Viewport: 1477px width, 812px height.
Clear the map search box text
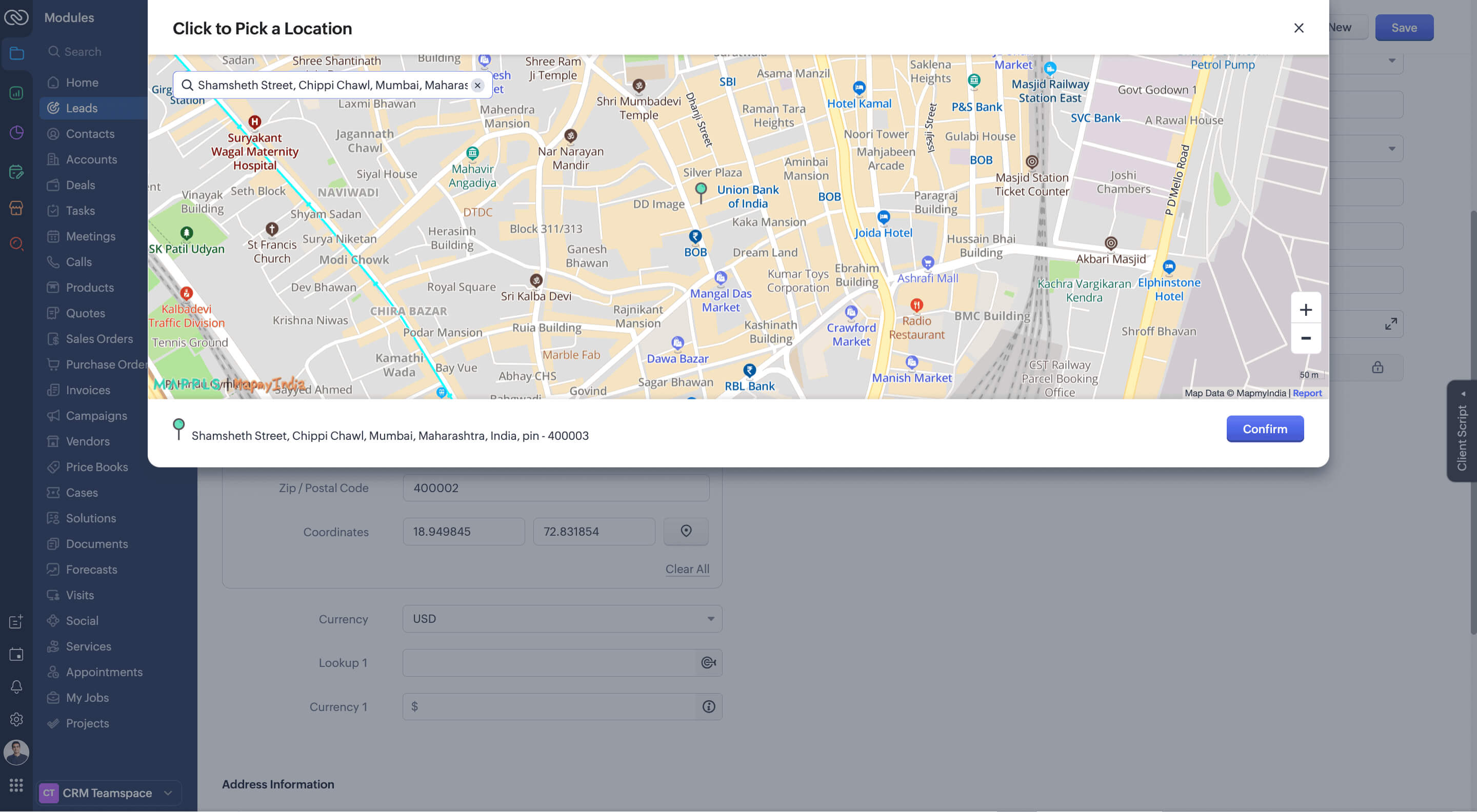coord(477,86)
